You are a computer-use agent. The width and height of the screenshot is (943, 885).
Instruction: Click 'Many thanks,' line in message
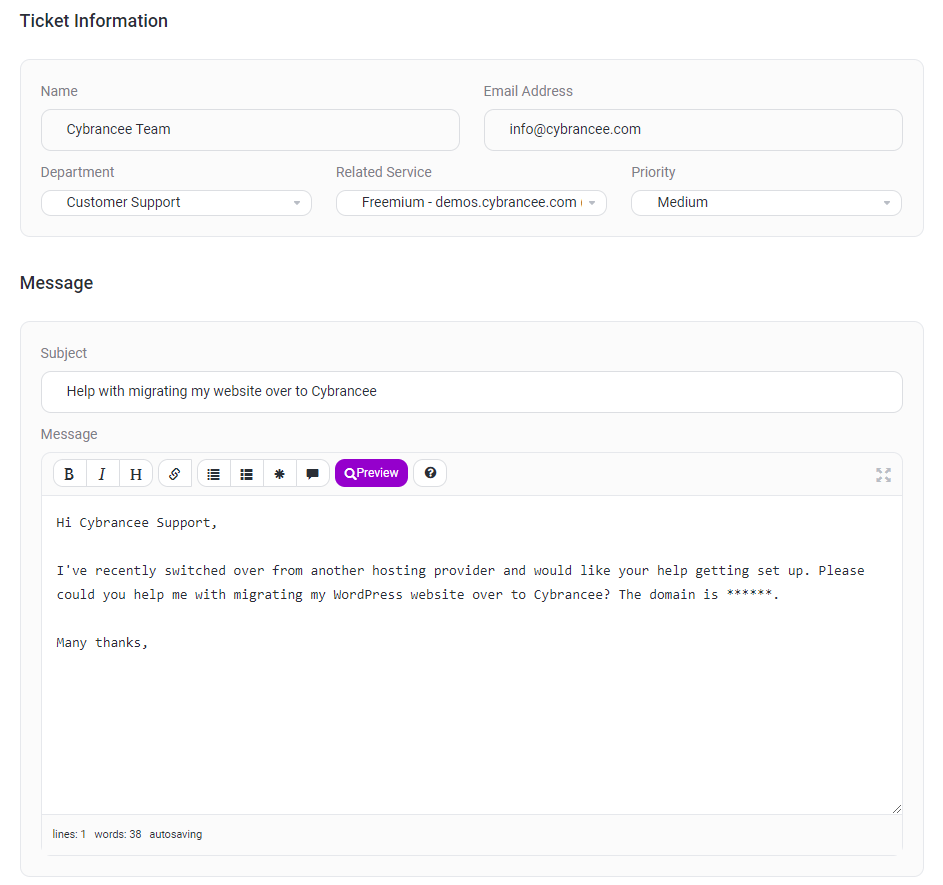click(x=102, y=643)
